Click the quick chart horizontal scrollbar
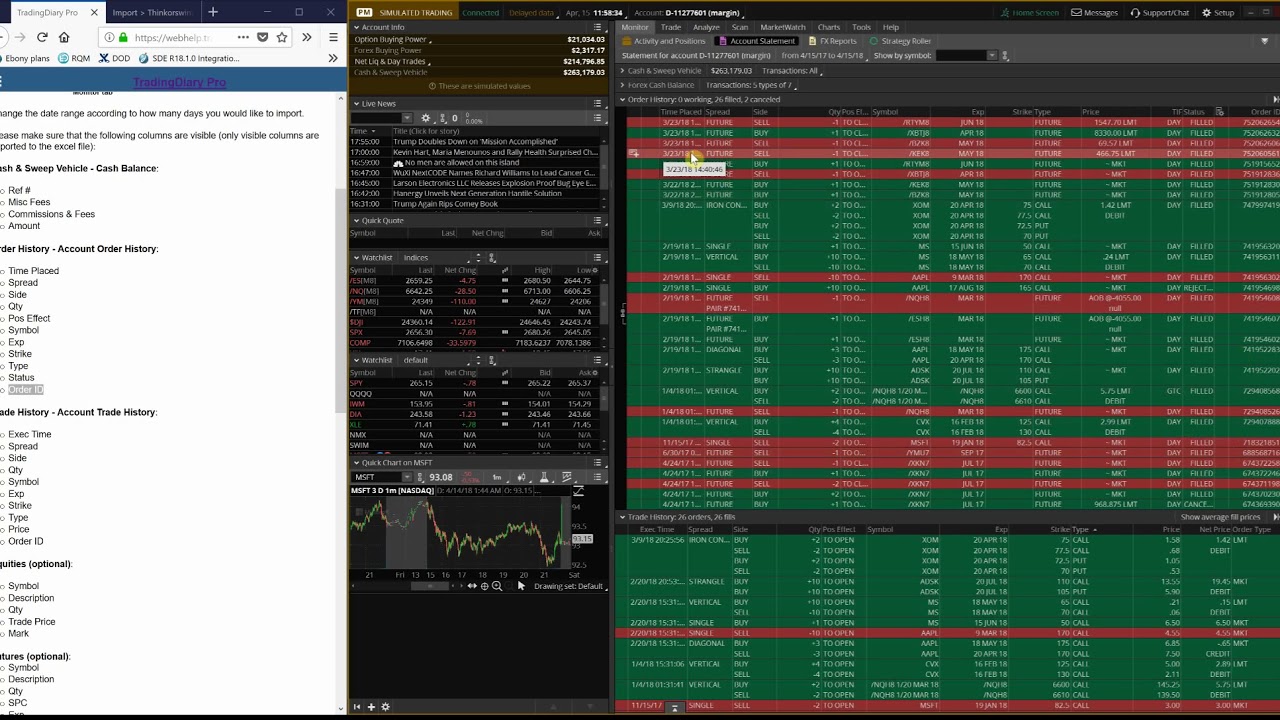1280x720 pixels. pos(428,586)
